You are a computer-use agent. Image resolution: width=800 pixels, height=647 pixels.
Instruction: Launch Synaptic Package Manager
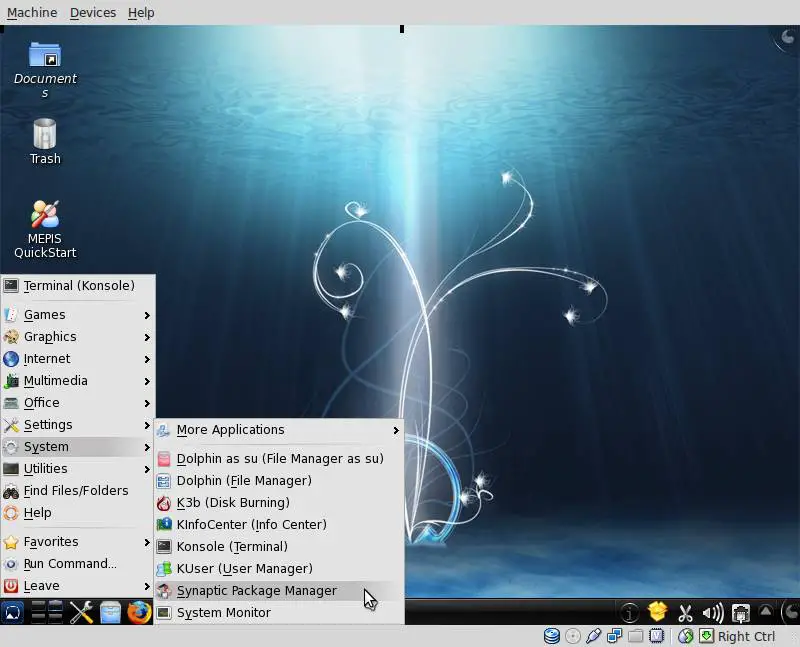tap(279, 590)
